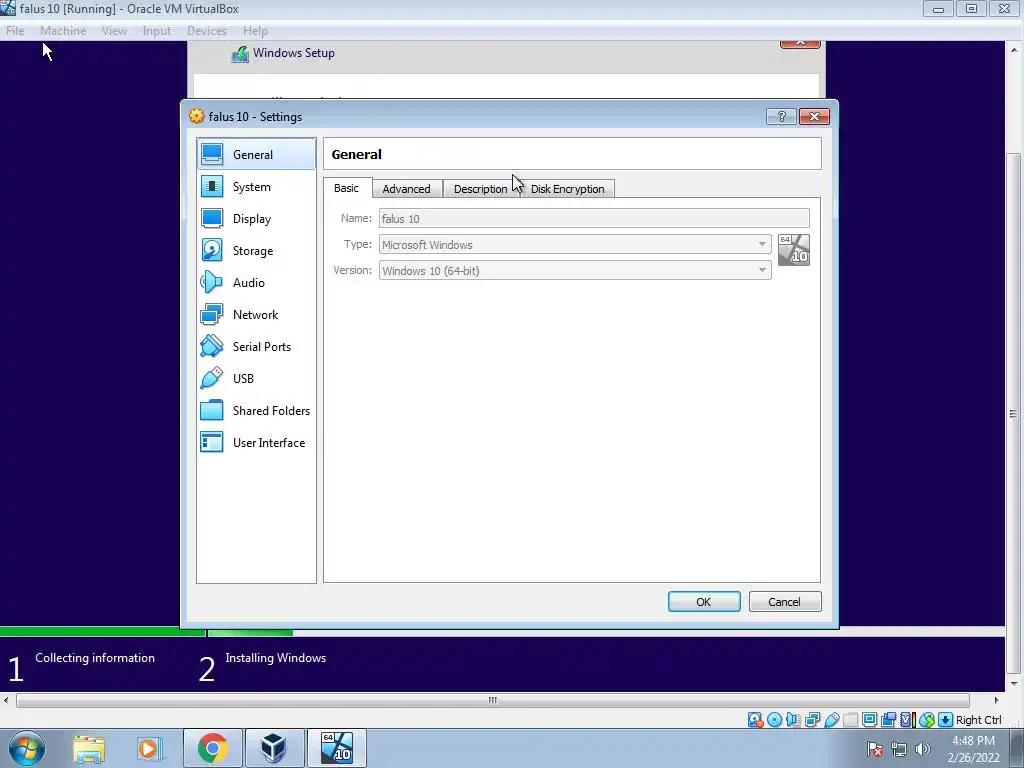Image resolution: width=1024 pixels, height=768 pixels.
Task: Click the keyboard capture arrow status icon
Action: click(x=945, y=720)
